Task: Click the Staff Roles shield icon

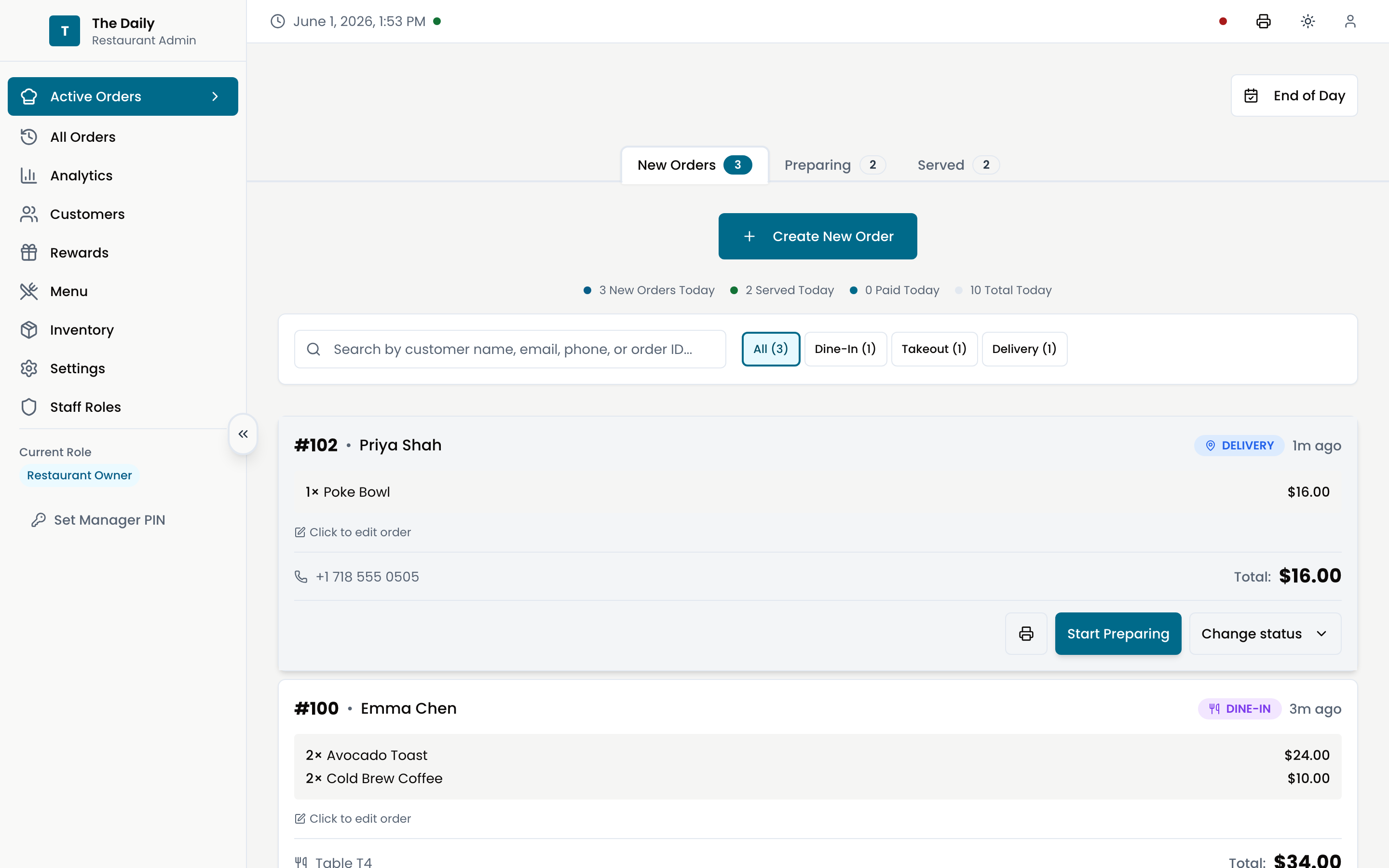Action: 29,407
